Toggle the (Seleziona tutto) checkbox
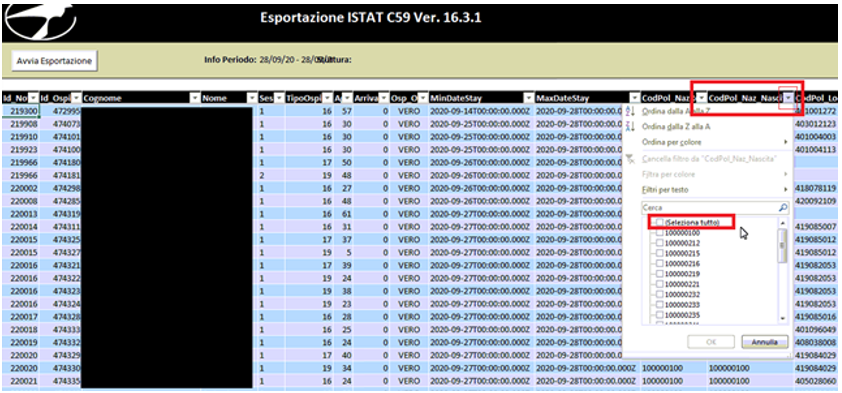 [659, 223]
